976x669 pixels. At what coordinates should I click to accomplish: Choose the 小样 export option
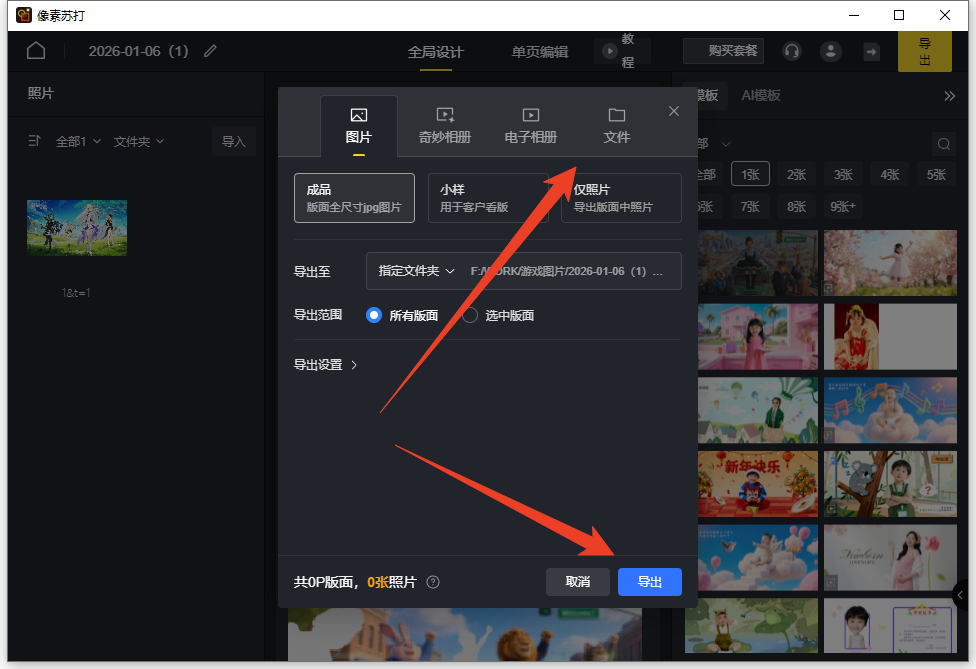click(x=488, y=198)
